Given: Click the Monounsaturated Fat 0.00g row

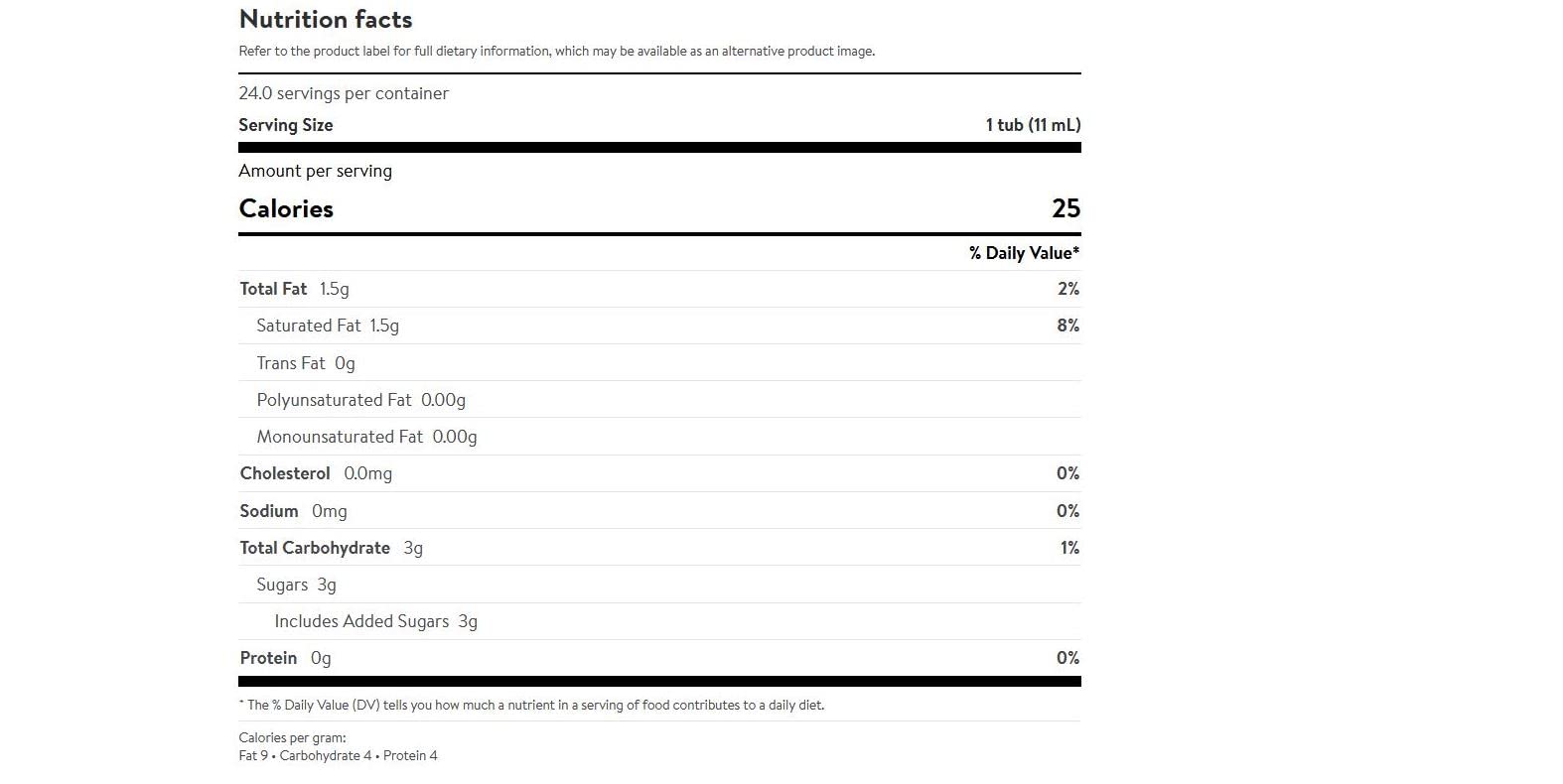Looking at the screenshot, I should [x=659, y=437].
